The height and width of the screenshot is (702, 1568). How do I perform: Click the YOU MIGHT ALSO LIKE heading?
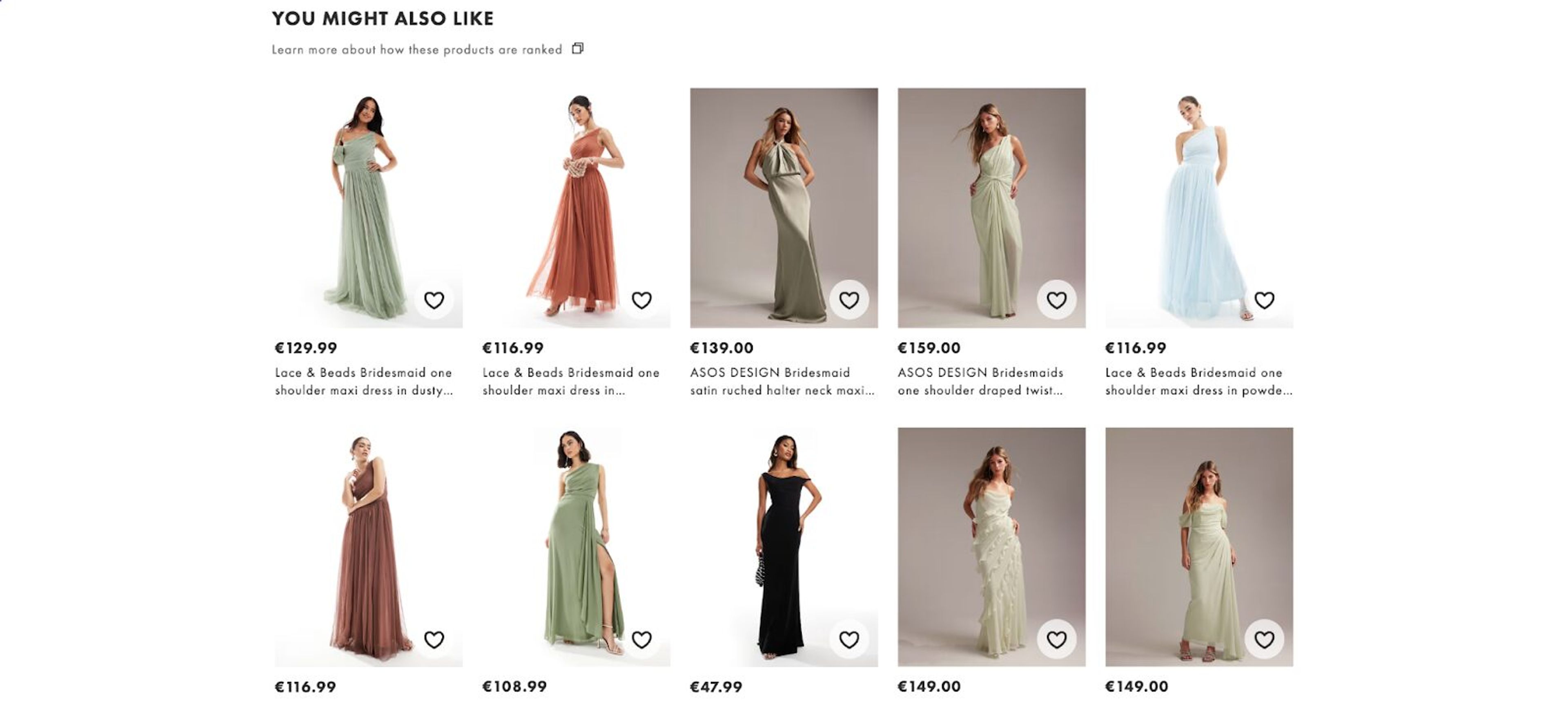[383, 19]
